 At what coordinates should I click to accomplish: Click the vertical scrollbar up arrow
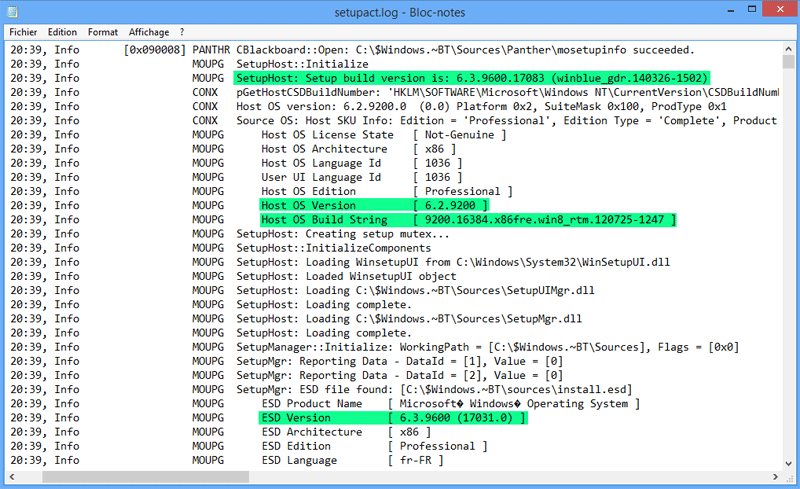click(x=788, y=47)
